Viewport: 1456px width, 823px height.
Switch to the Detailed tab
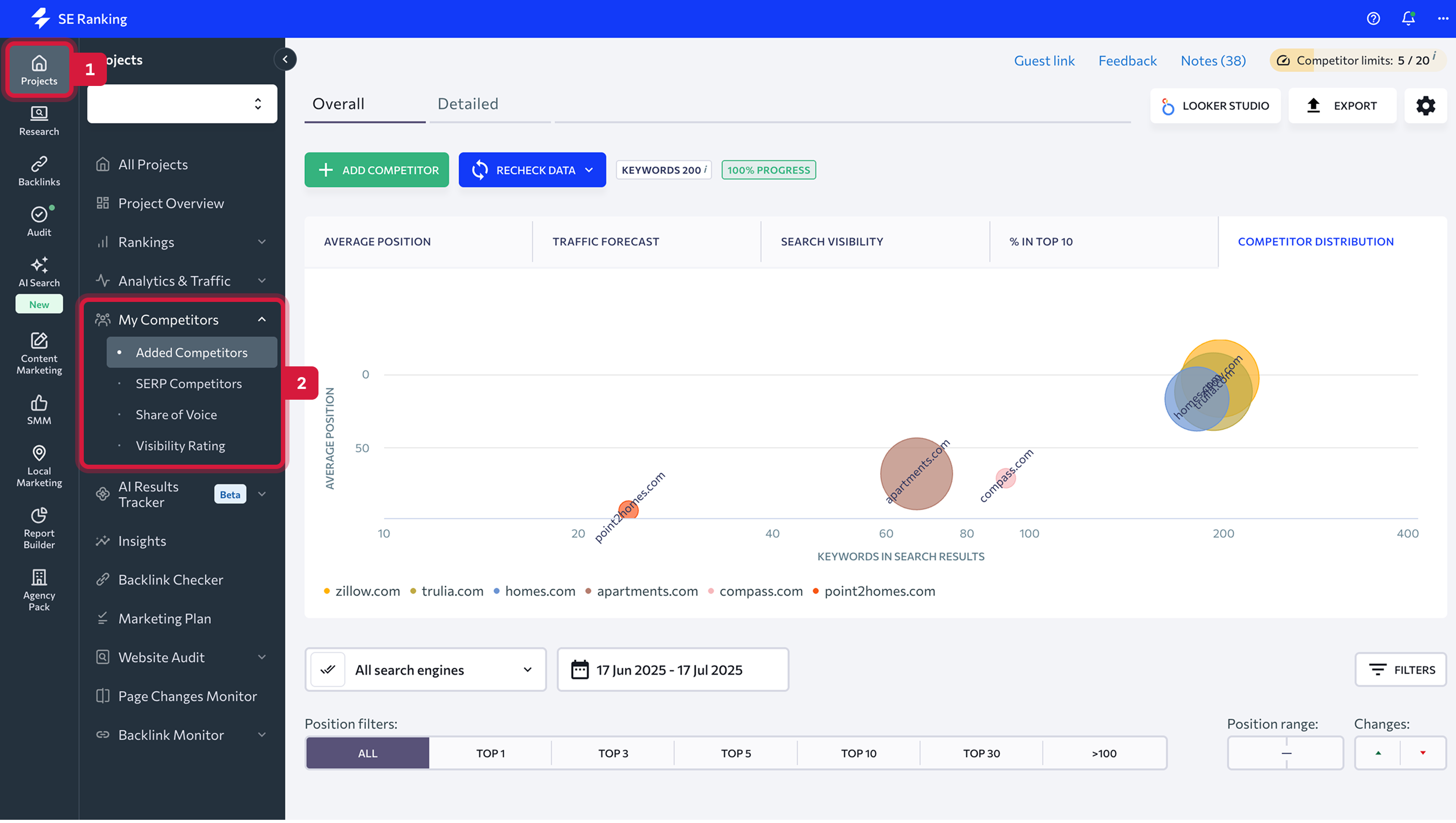(467, 104)
